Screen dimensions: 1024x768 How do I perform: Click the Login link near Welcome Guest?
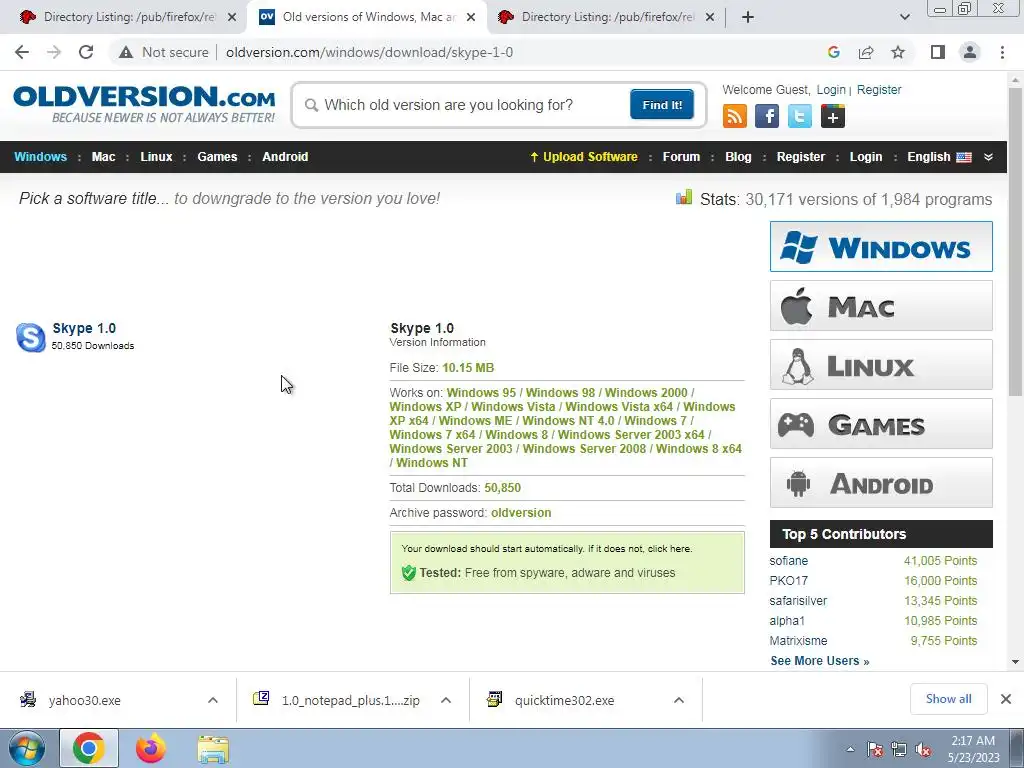831,89
